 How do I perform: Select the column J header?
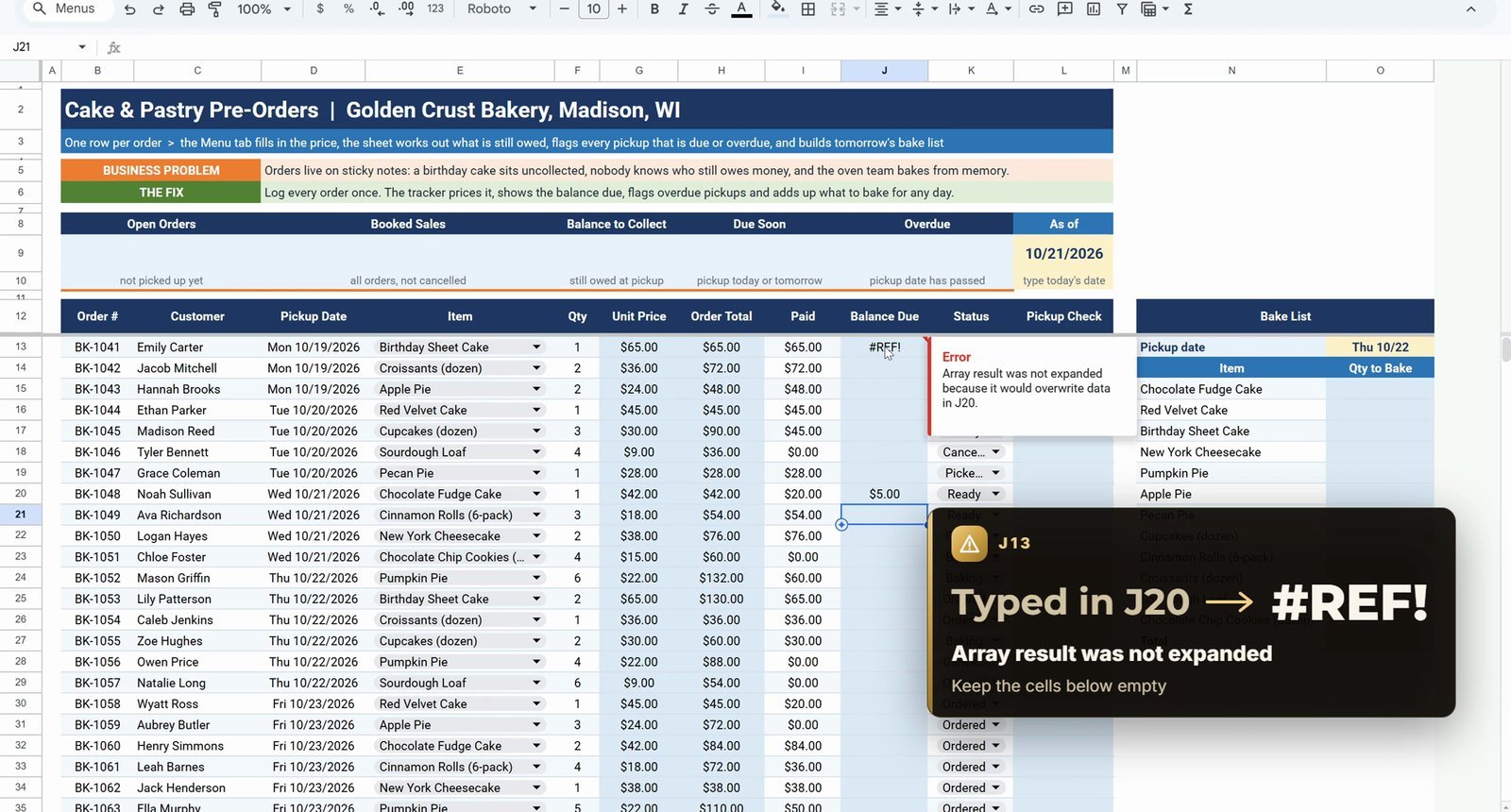pyautogui.click(x=884, y=71)
